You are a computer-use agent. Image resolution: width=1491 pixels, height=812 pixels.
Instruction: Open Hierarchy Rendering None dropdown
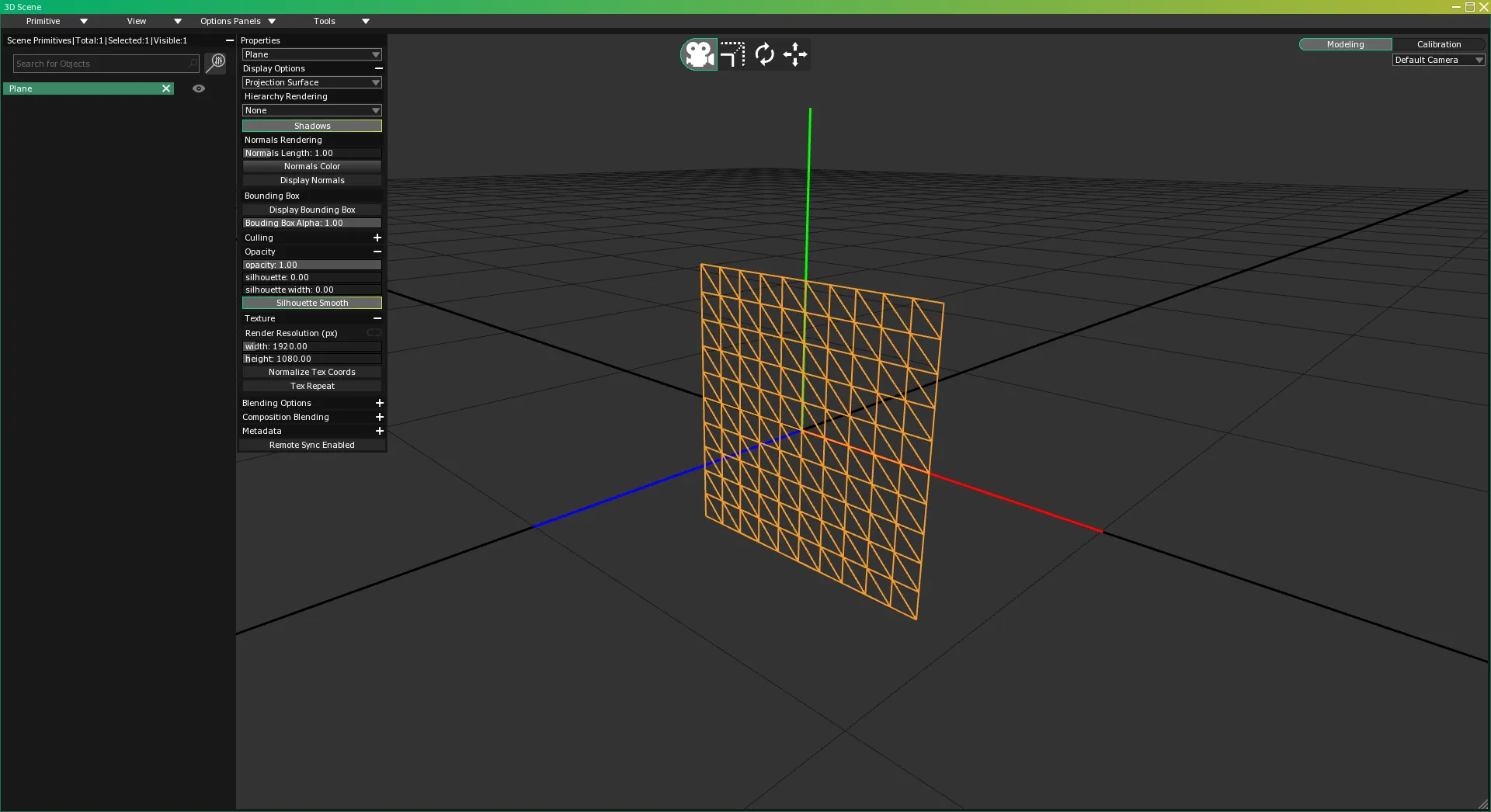coord(312,110)
